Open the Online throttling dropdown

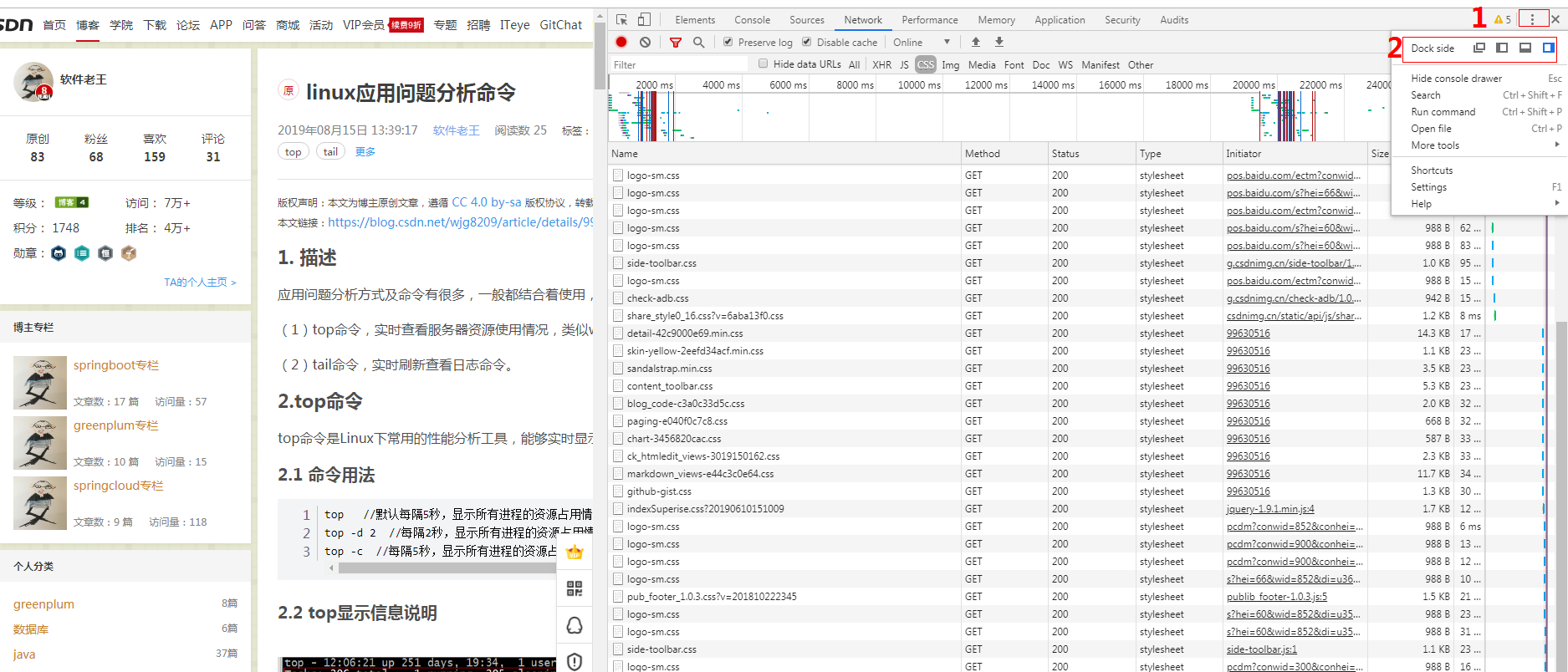click(x=921, y=42)
